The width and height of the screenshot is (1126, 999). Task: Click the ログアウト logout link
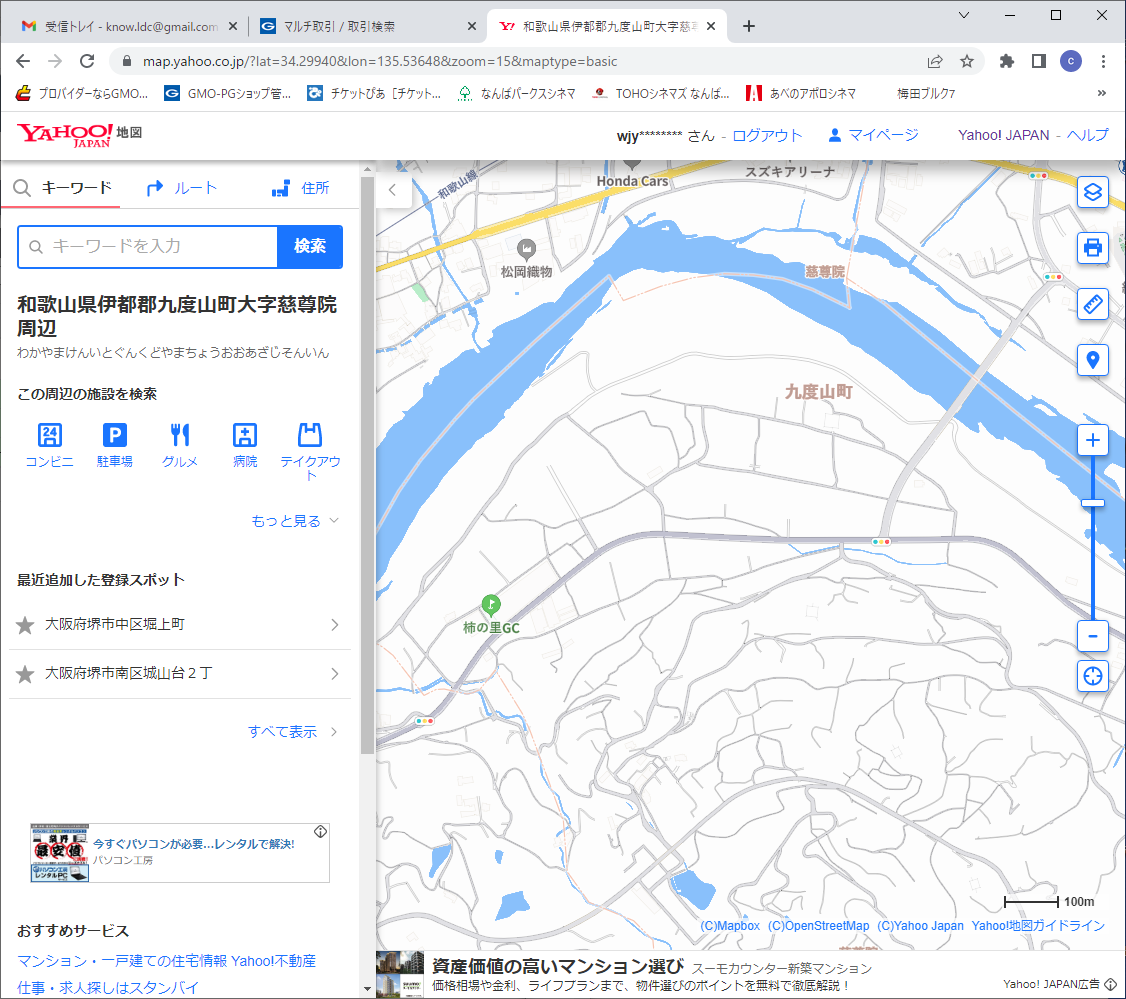767,136
